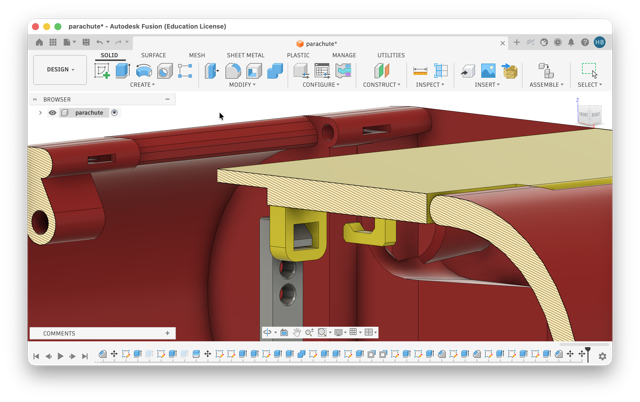Switch to the SURFACE tab
This screenshot has height=402, width=640.
coord(153,55)
